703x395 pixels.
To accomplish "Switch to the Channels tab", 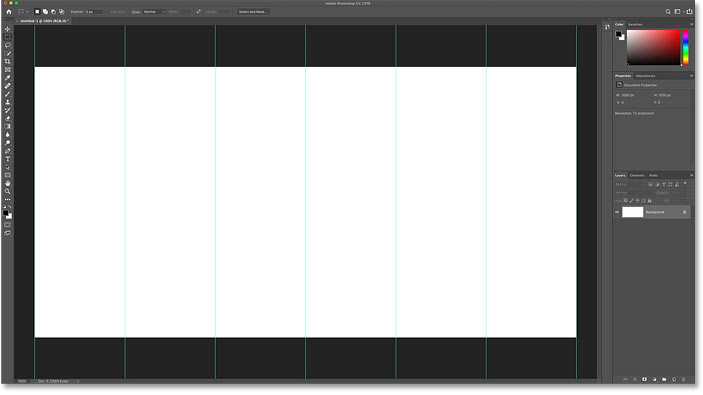I will 637,175.
